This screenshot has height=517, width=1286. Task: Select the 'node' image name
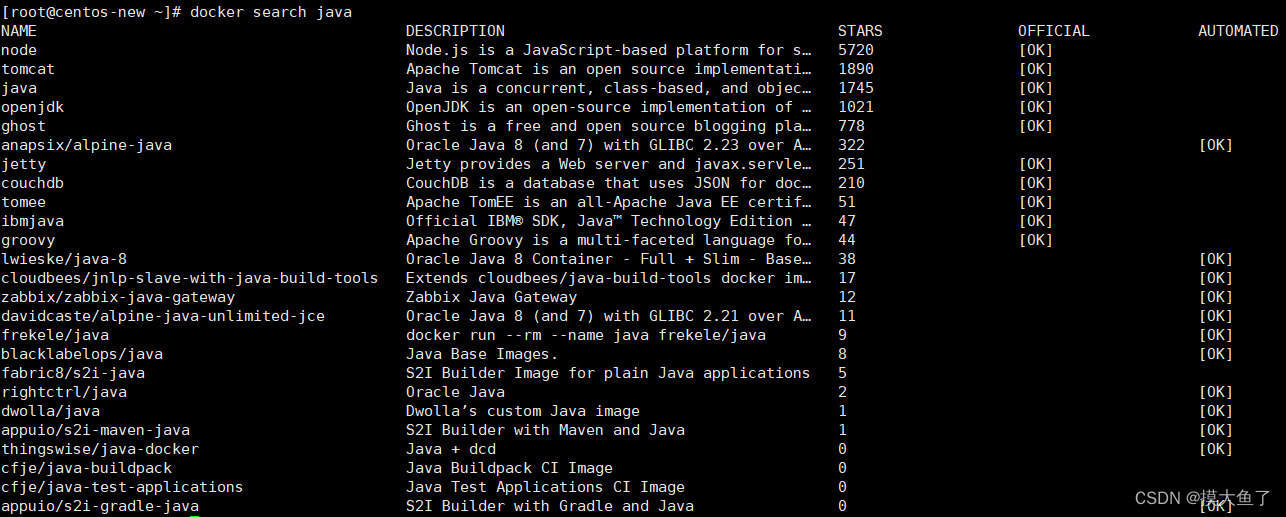pos(19,50)
